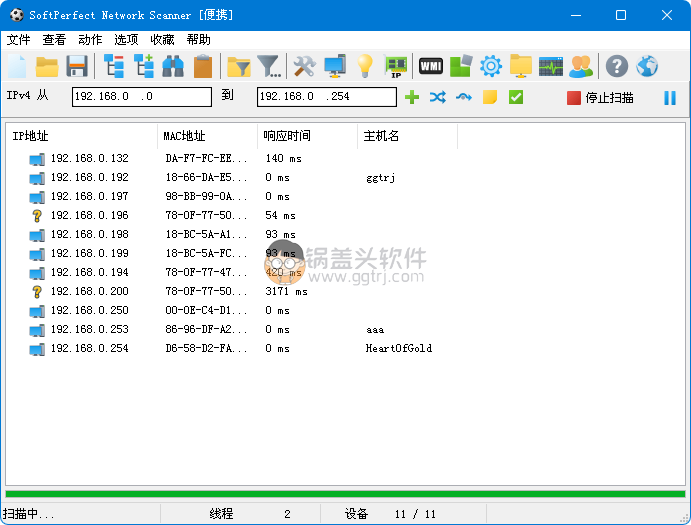691x525 pixels.
Task: Open options with wrench and hammer icon
Action: click(305, 67)
